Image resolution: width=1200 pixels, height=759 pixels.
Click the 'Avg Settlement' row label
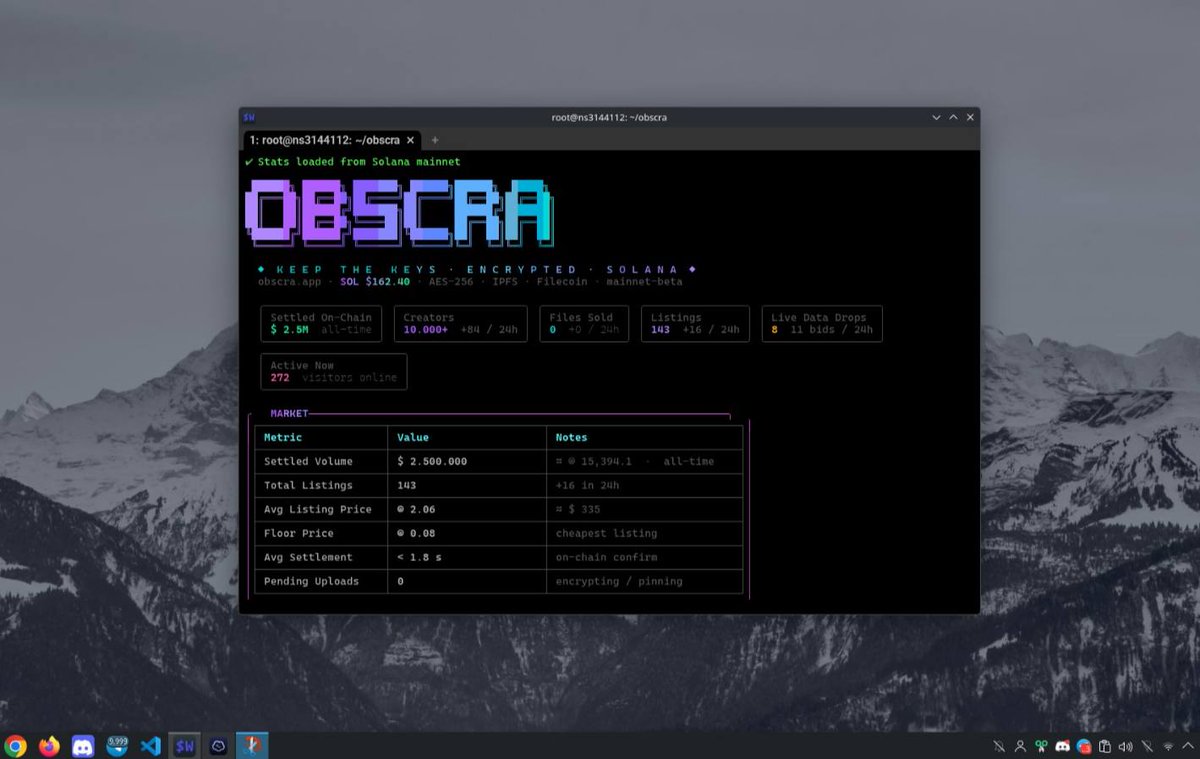click(308, 557)
